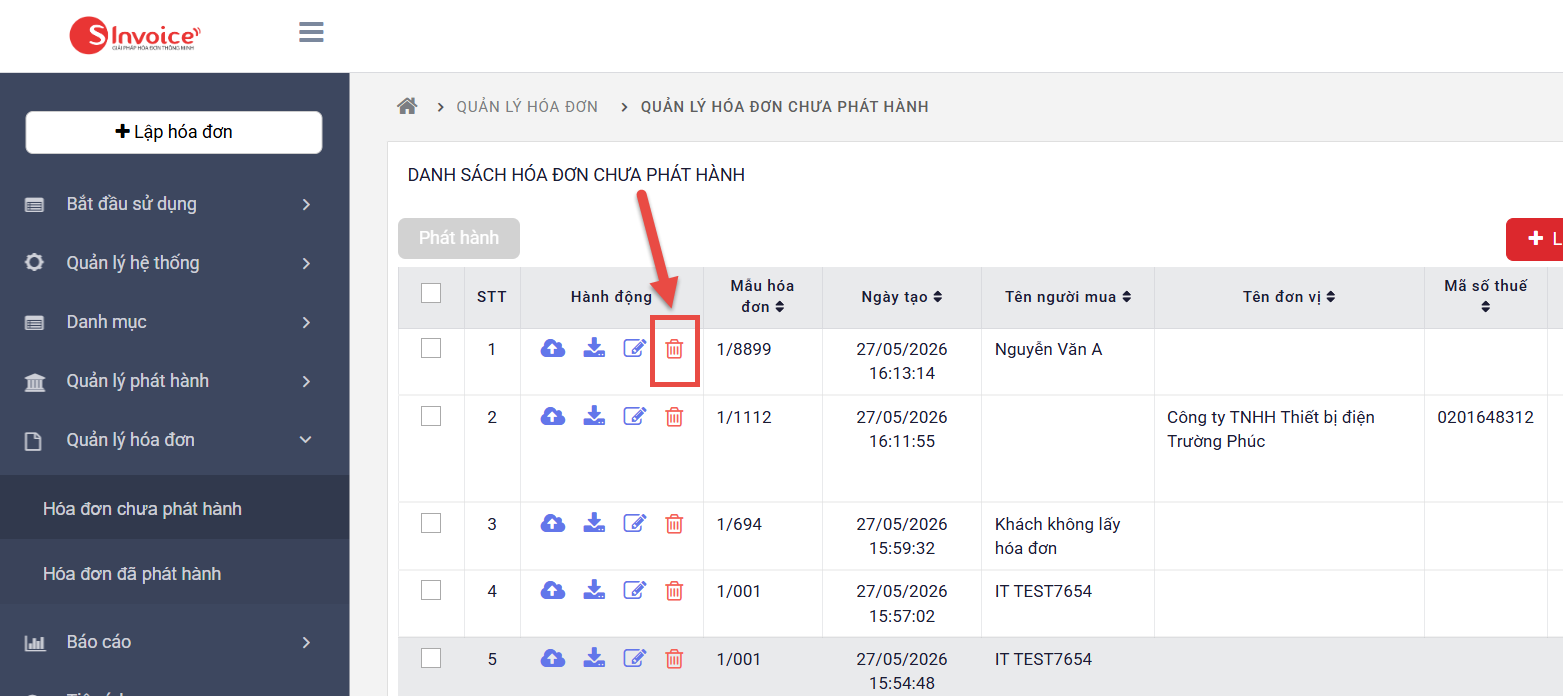Open Báo cáo menu

[x=174, y=642]
